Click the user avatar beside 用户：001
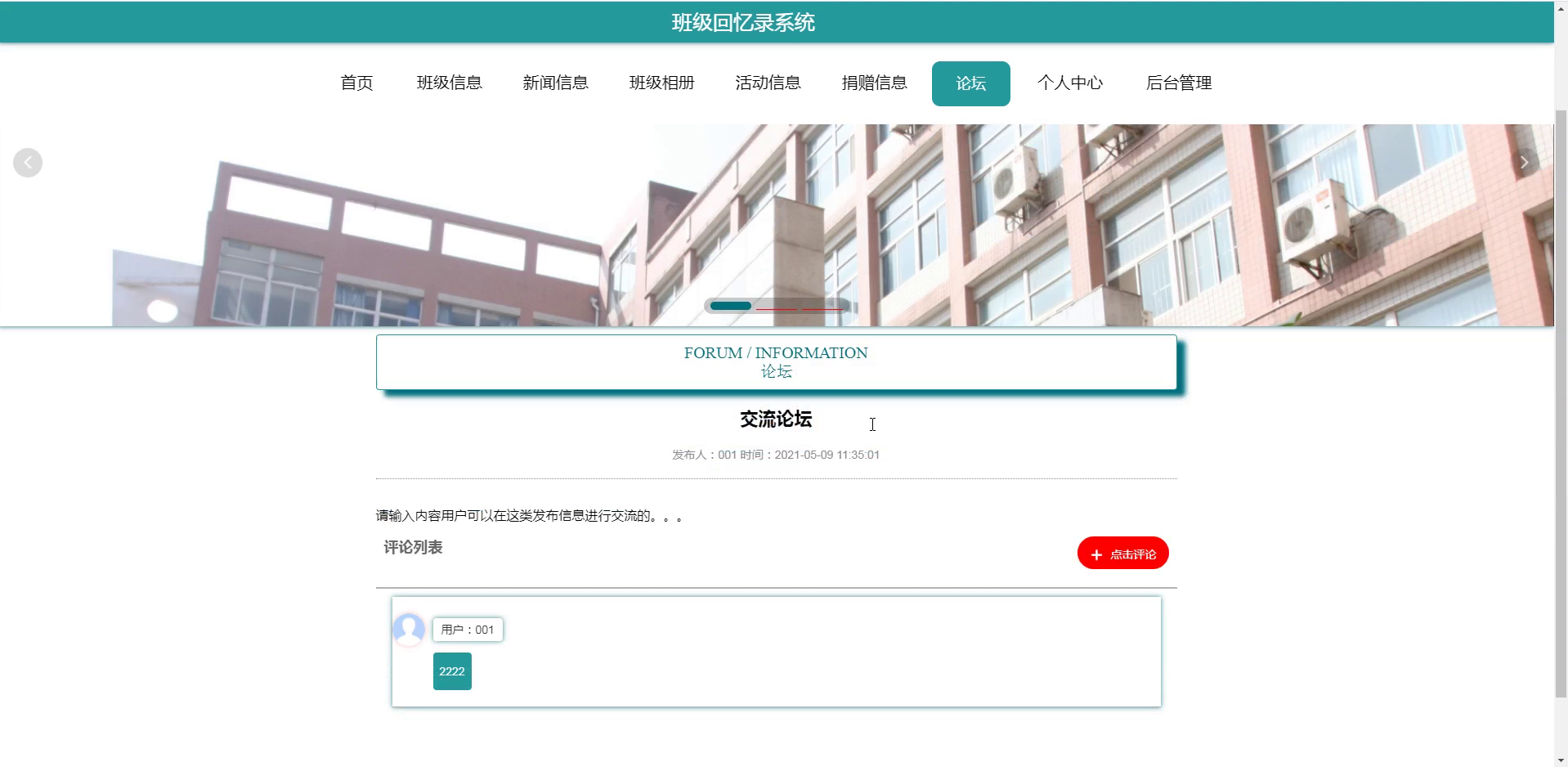 point(409,630)
